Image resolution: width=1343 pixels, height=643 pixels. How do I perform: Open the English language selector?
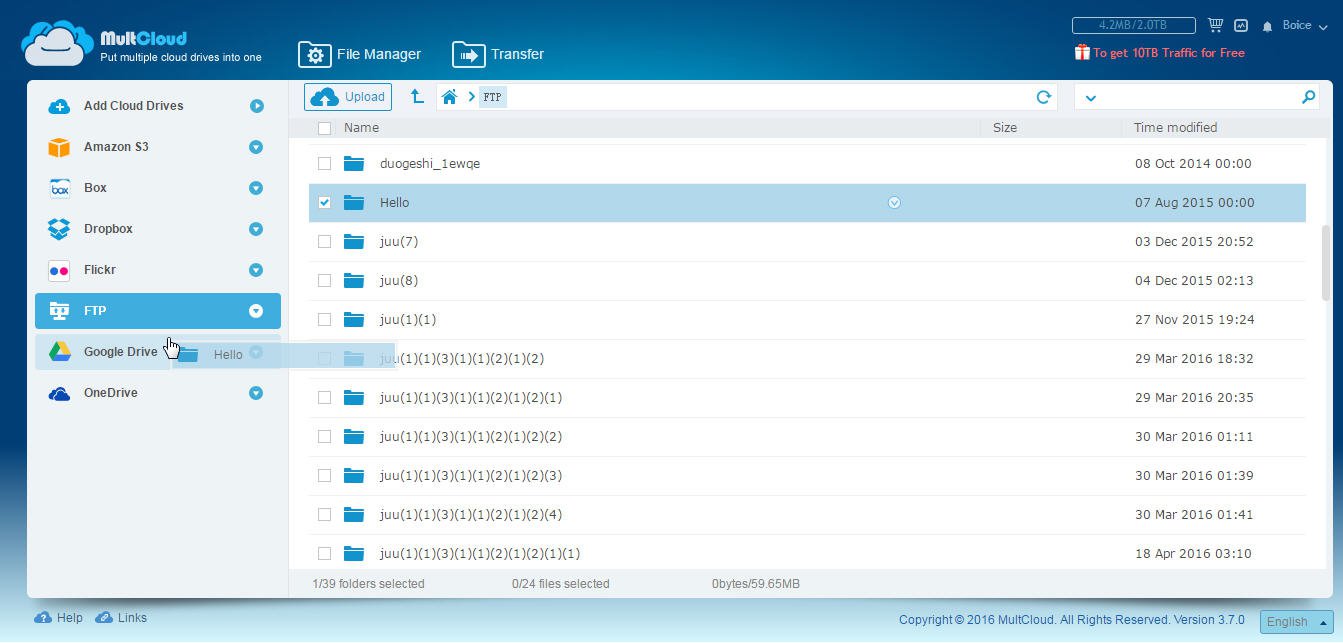[x=1296, y=621]
